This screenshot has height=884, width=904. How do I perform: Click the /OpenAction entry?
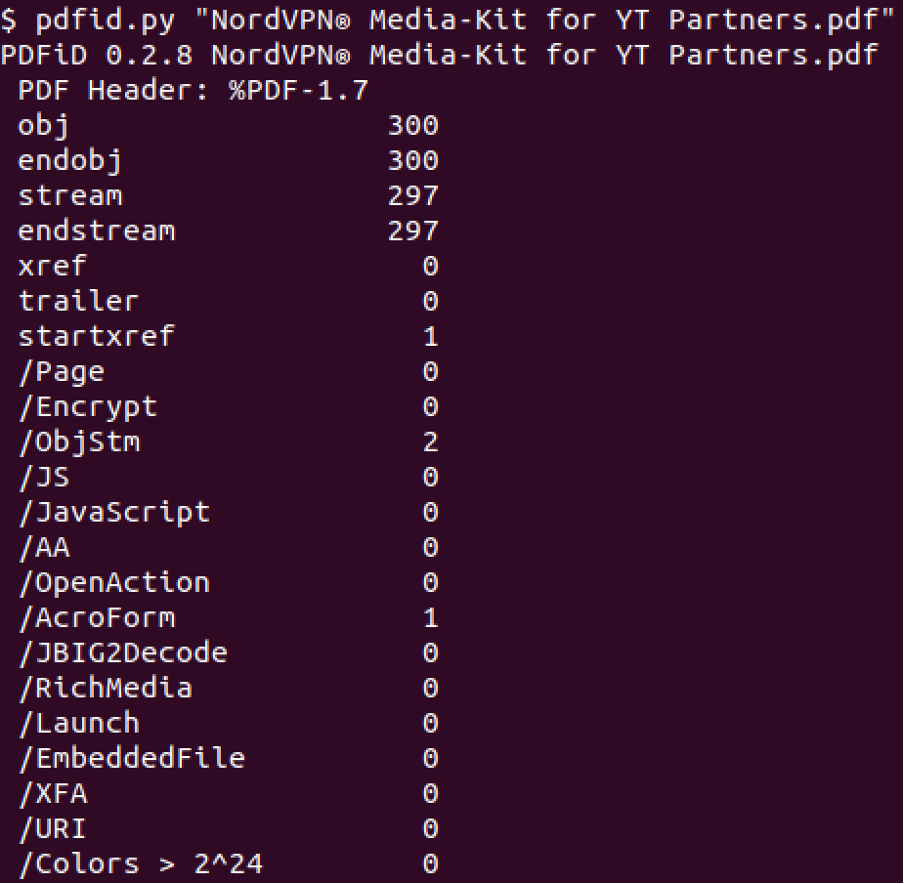(114, 583)
